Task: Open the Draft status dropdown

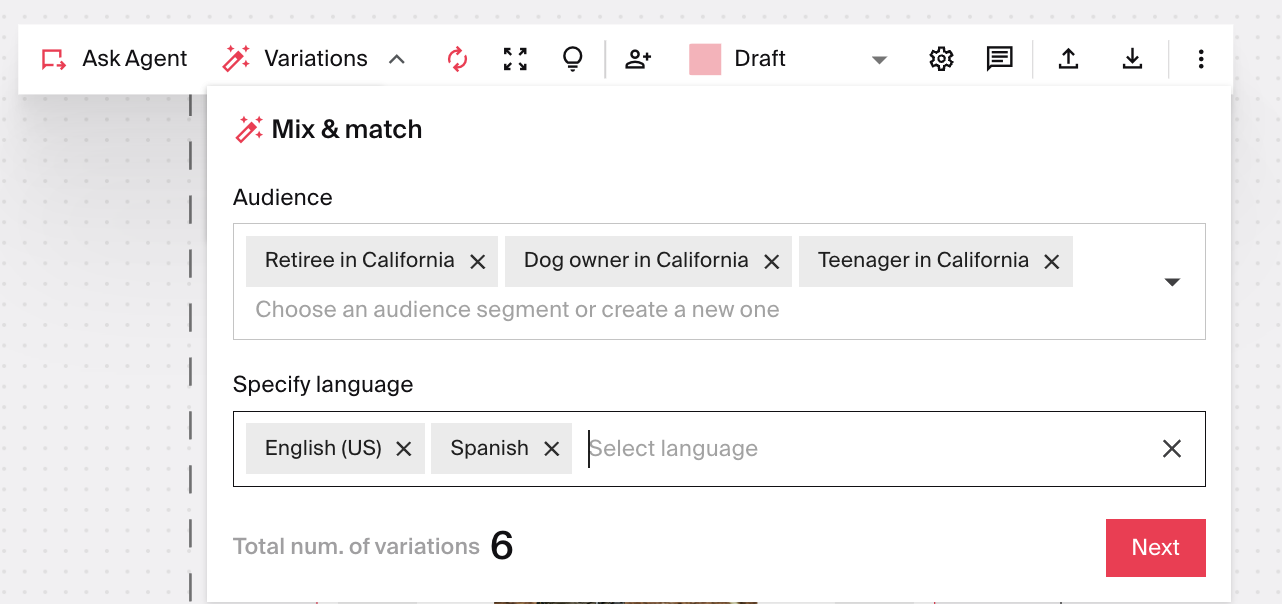Action: click(x=879, y=59)
